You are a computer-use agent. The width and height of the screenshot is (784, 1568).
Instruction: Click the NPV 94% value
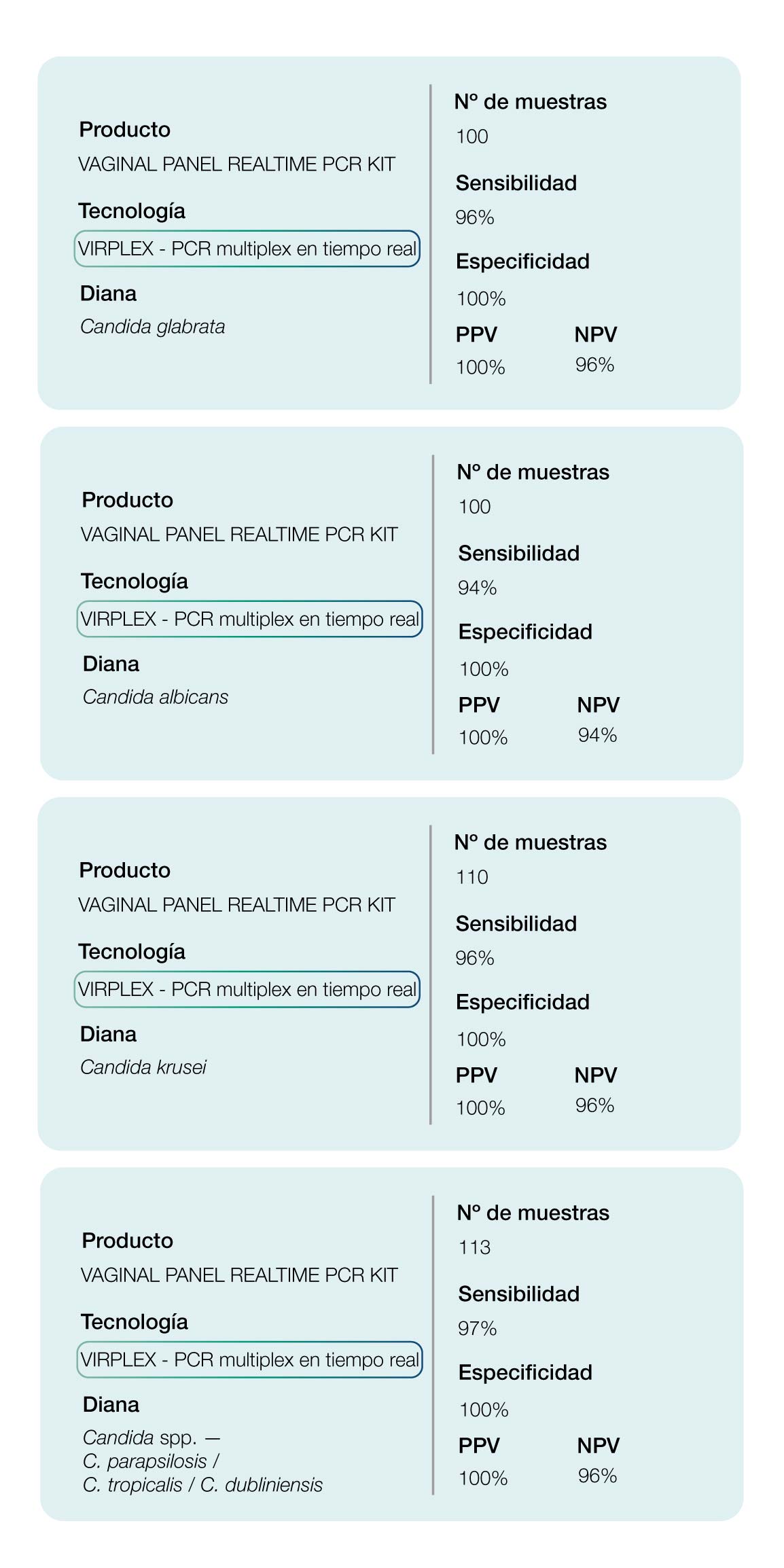[x=598, y=735]
